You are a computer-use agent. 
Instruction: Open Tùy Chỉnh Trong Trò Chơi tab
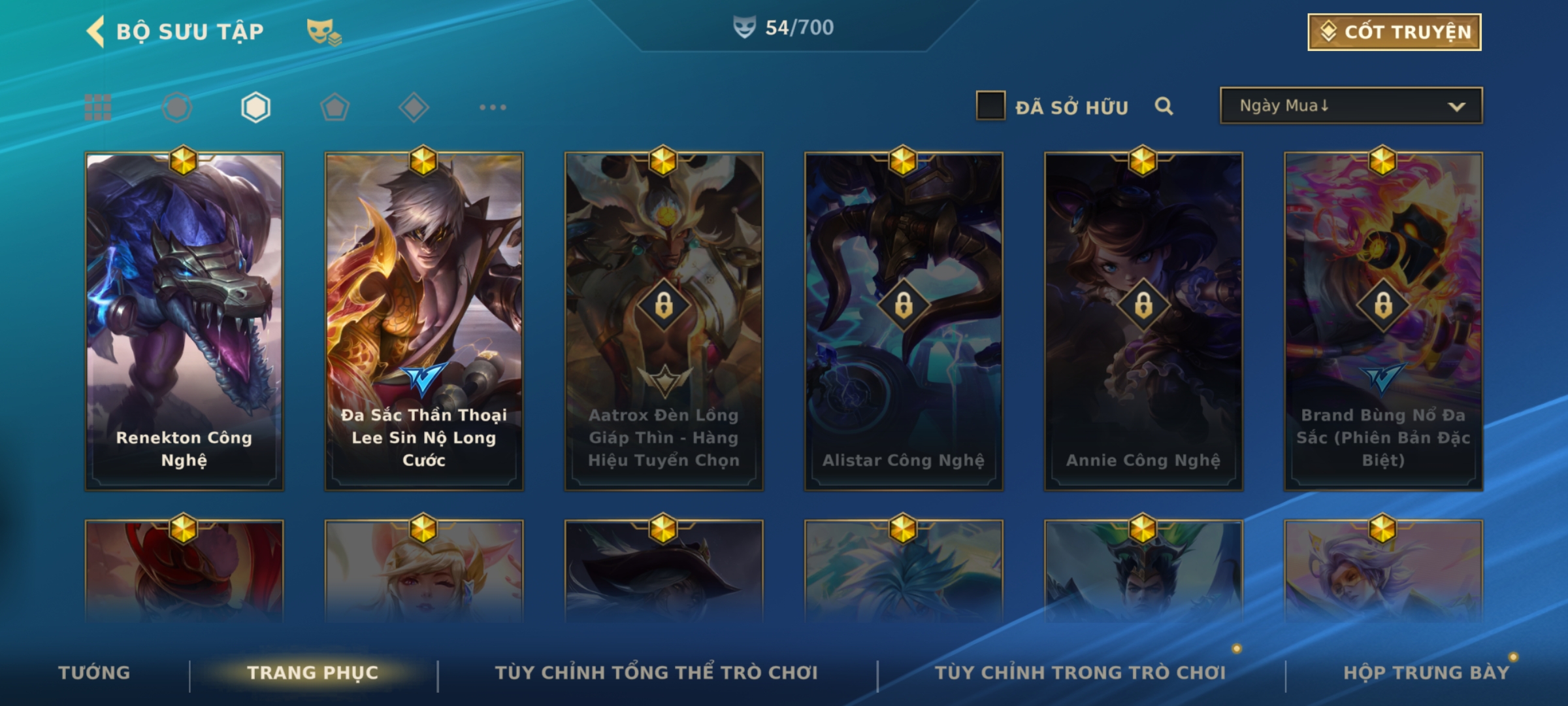tap(1080, 673)
